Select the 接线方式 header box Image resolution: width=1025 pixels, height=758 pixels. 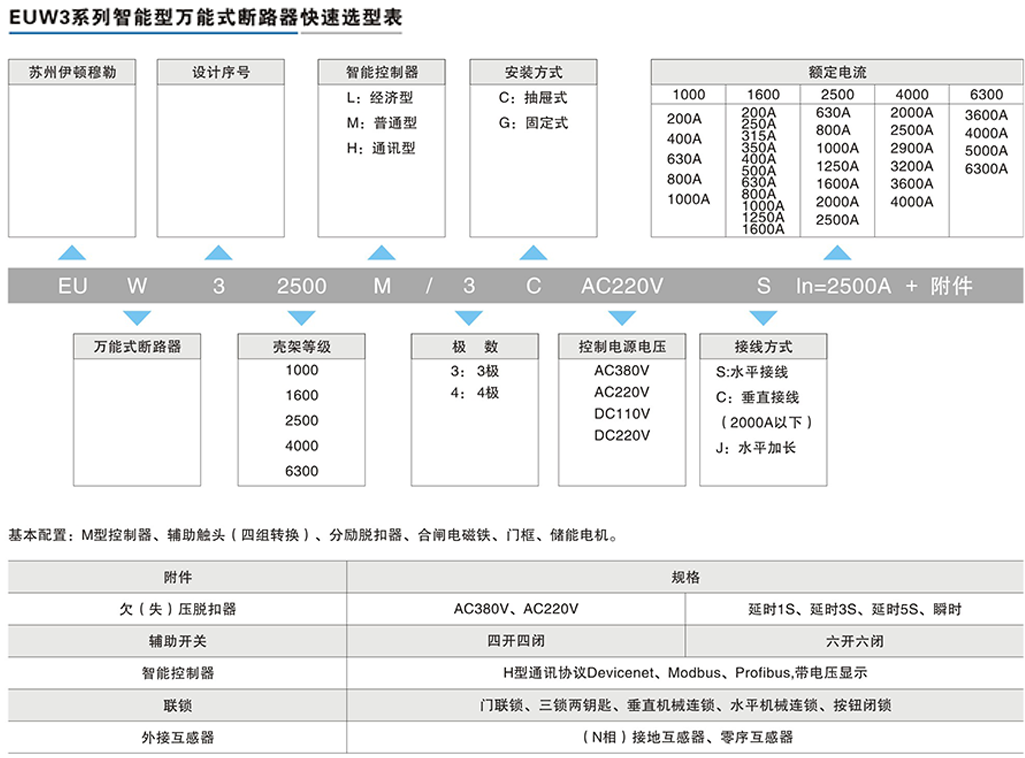[x=764, y=346]
